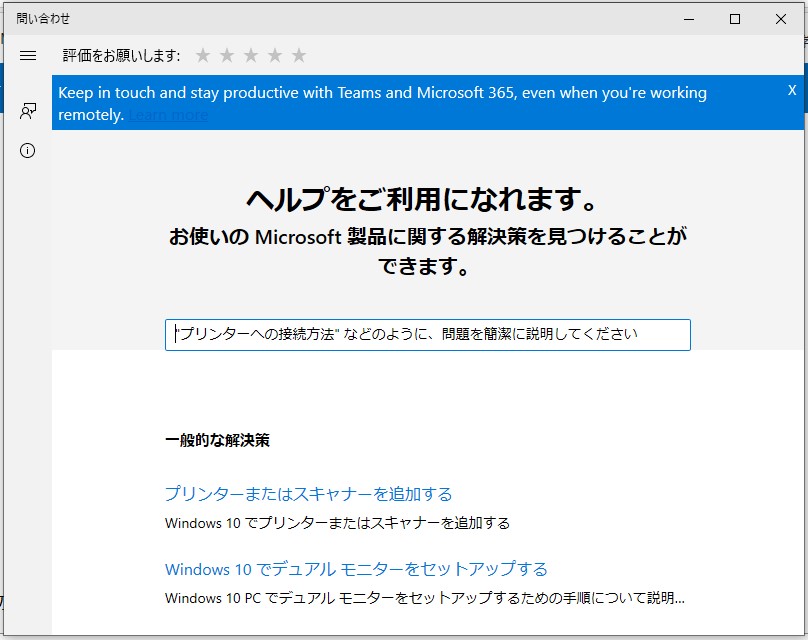808x640 pixels.
Task: Open the Windows 10 dual monitor setup guide
Action: 355,568
